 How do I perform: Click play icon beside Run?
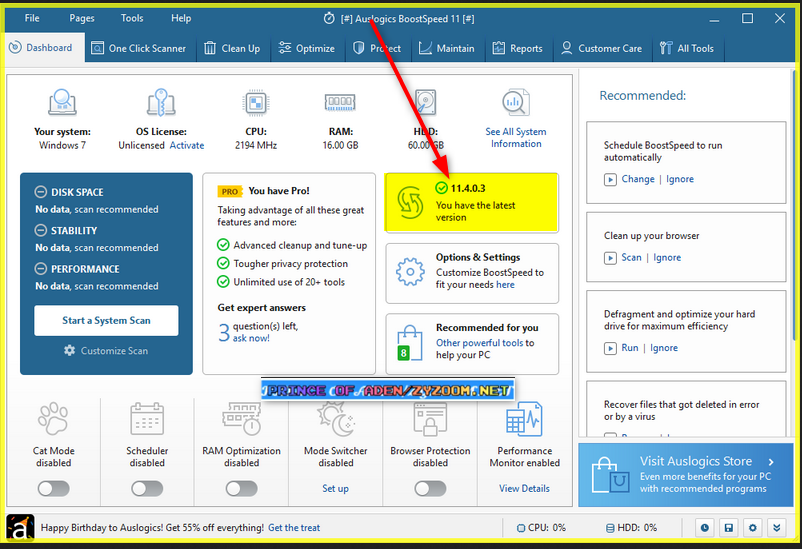click(x=610, y=348)
